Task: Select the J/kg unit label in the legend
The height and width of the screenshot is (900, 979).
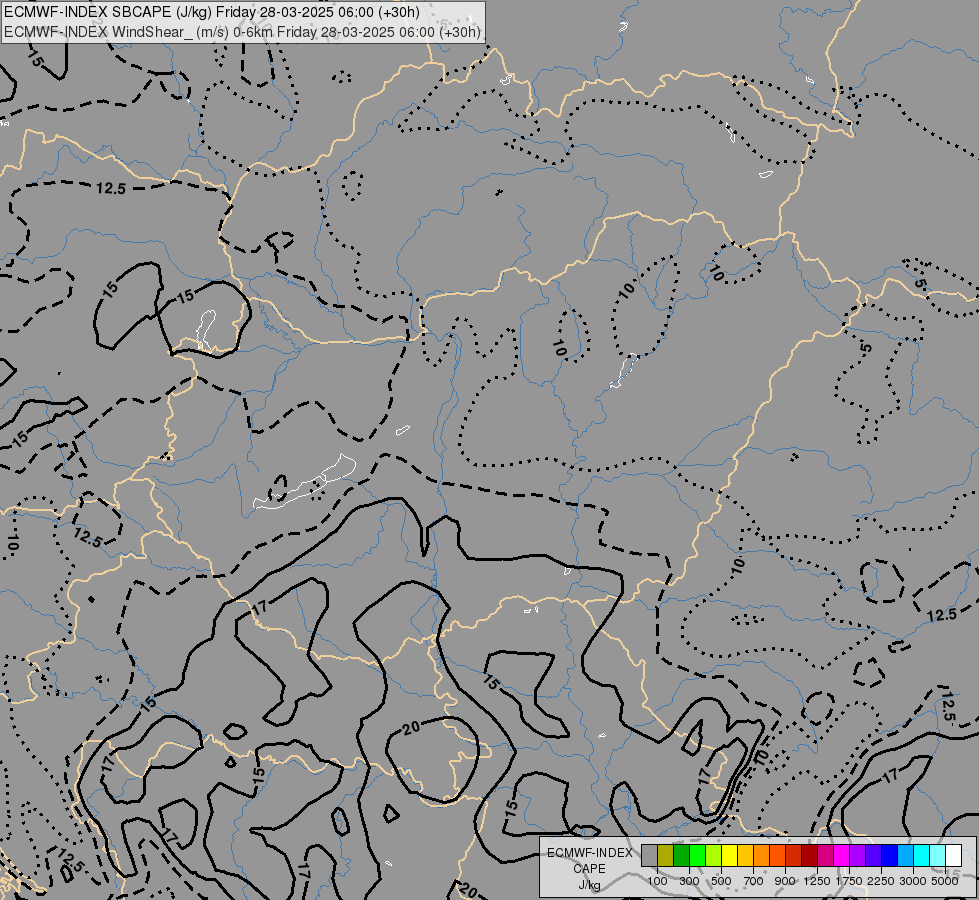Action: click(589, 885)
